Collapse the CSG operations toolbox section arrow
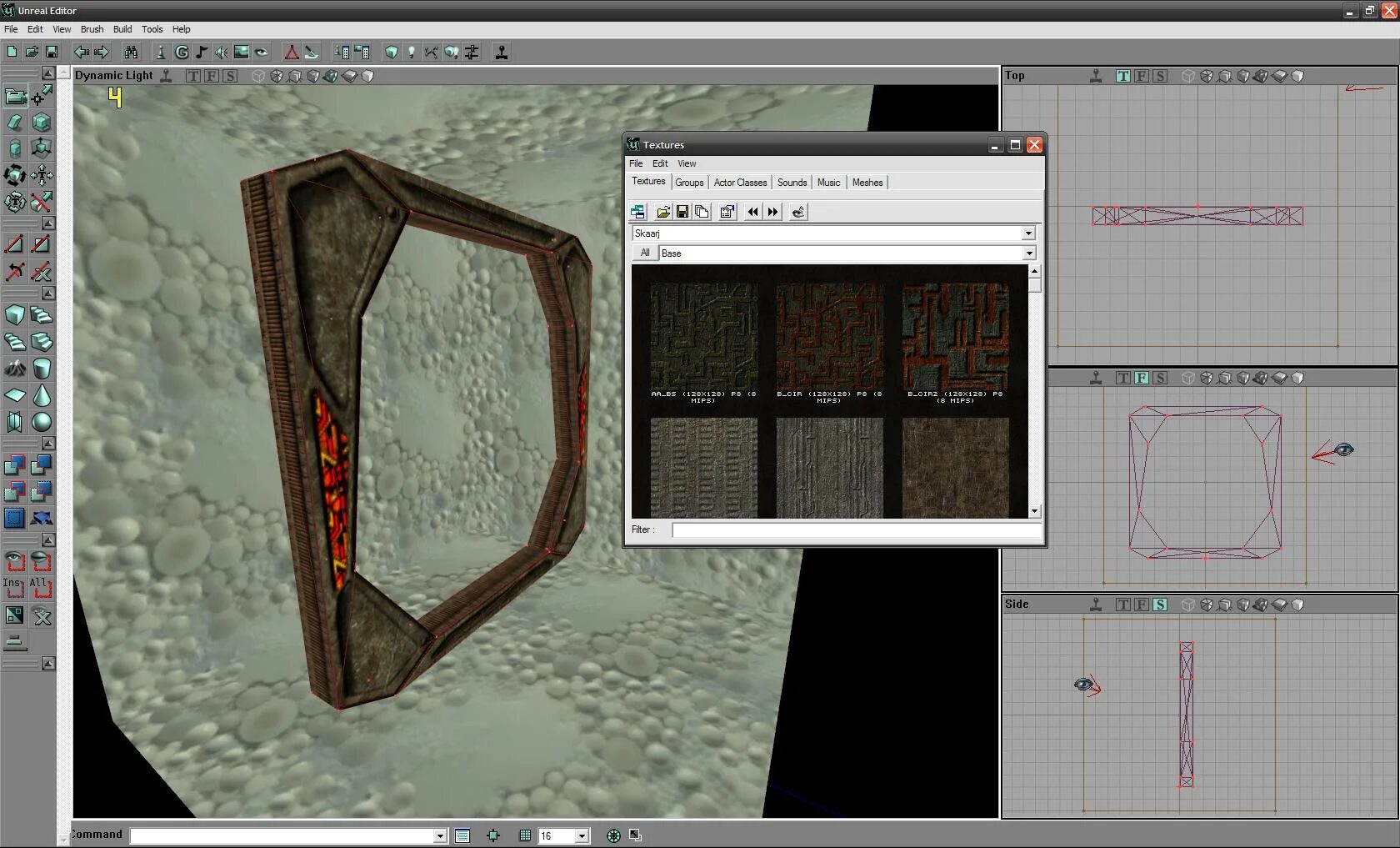 48,444
